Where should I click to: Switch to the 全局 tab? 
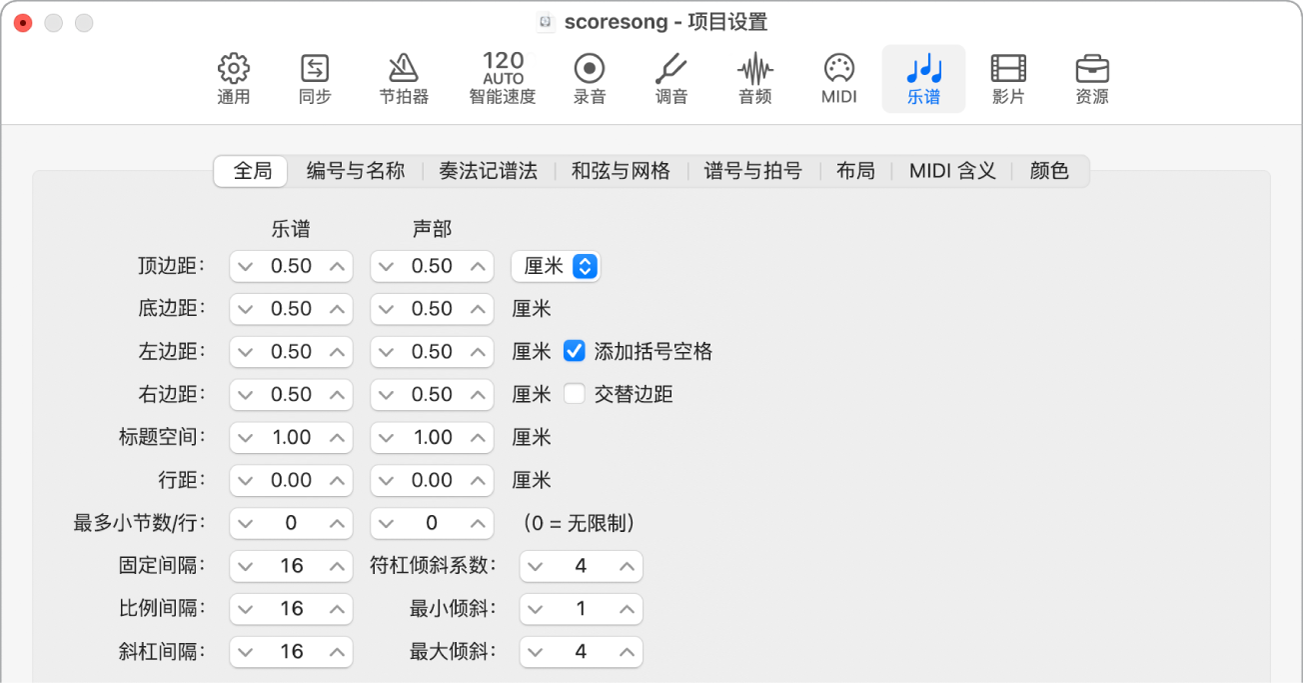coord(252,171)
